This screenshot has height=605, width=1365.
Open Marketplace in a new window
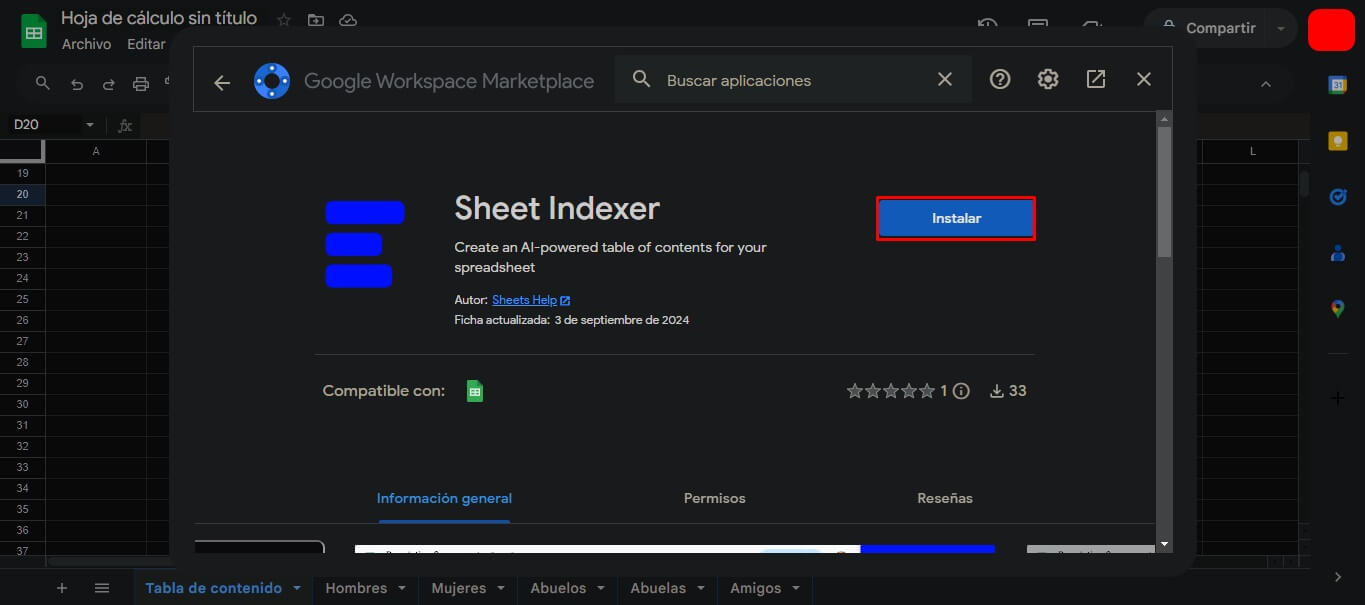(1096, 80)
